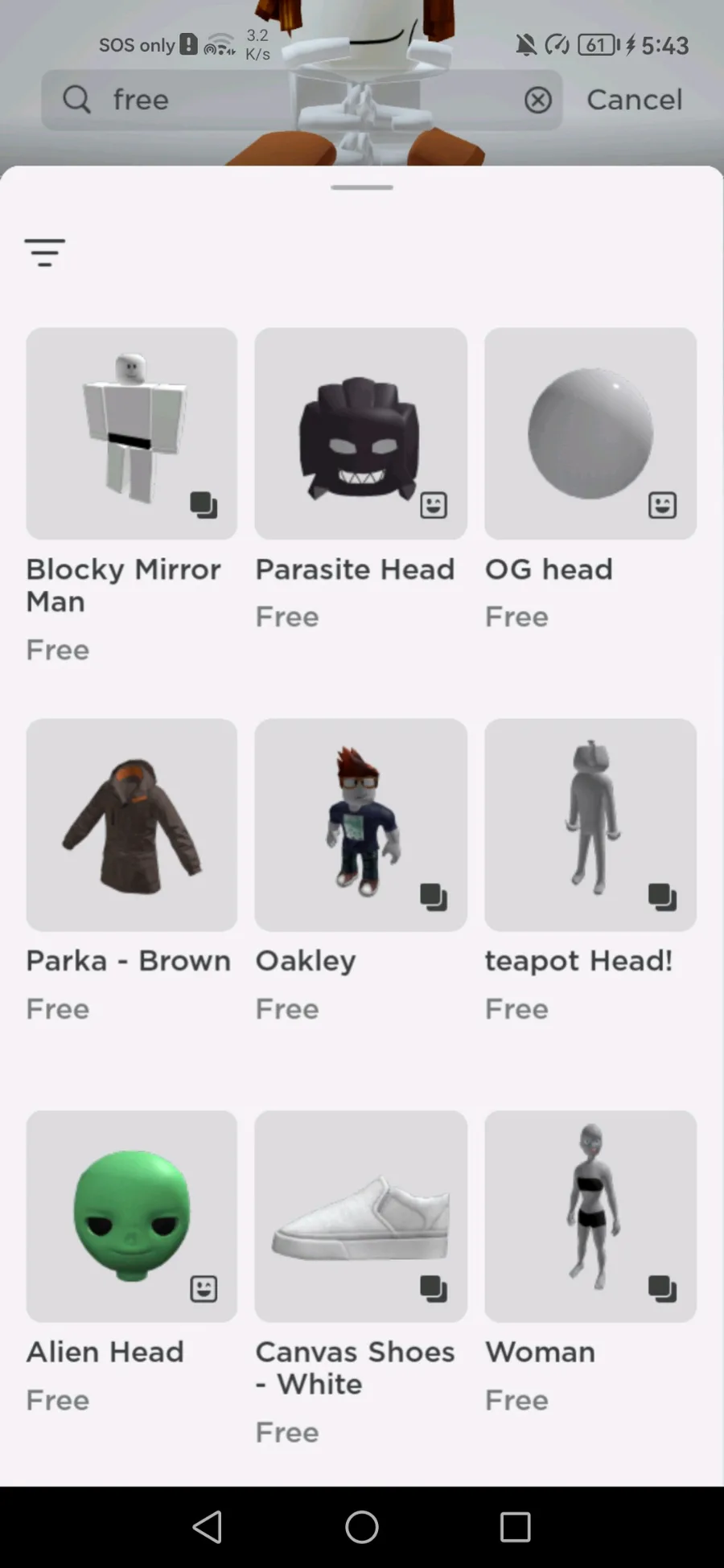Tap the bundle icon on Woman
This screenshot has width=724, height=1568.
pyautogui.click(x=663, y=1288)
